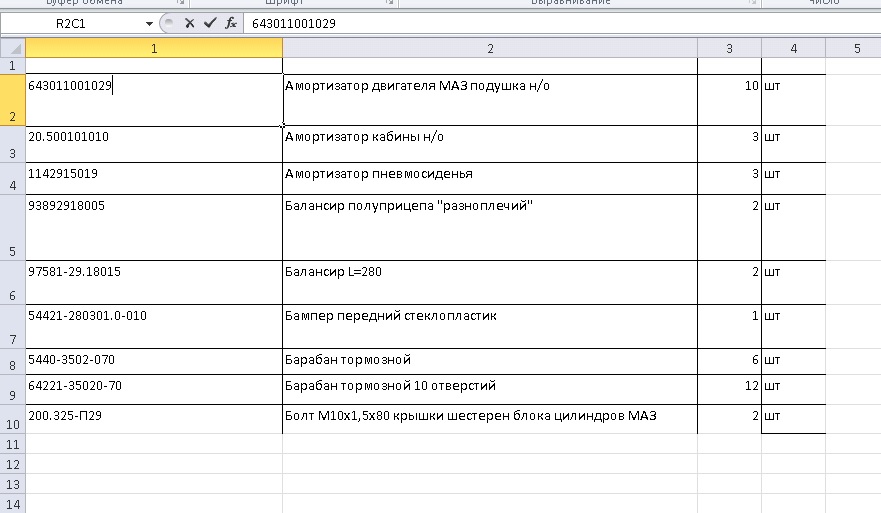881x513 pixels.
Task: Confirm entry with checkmark icon
Action: click(210, 23)
